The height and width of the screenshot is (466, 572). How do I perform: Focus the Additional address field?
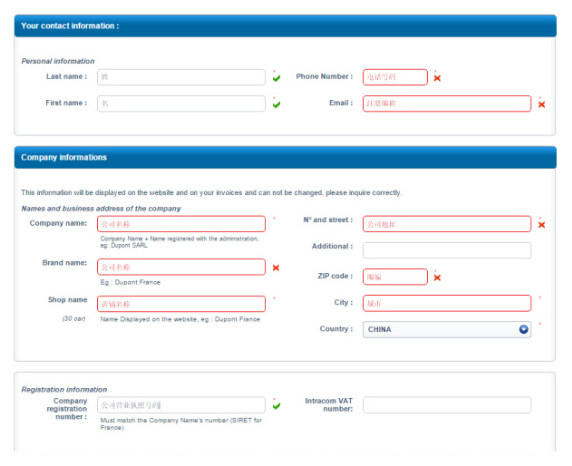pos(447,250)
